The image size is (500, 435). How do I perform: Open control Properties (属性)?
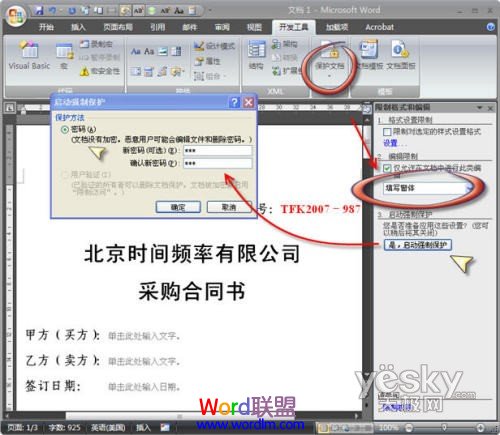pyautogui.click(x=207, y=61)
